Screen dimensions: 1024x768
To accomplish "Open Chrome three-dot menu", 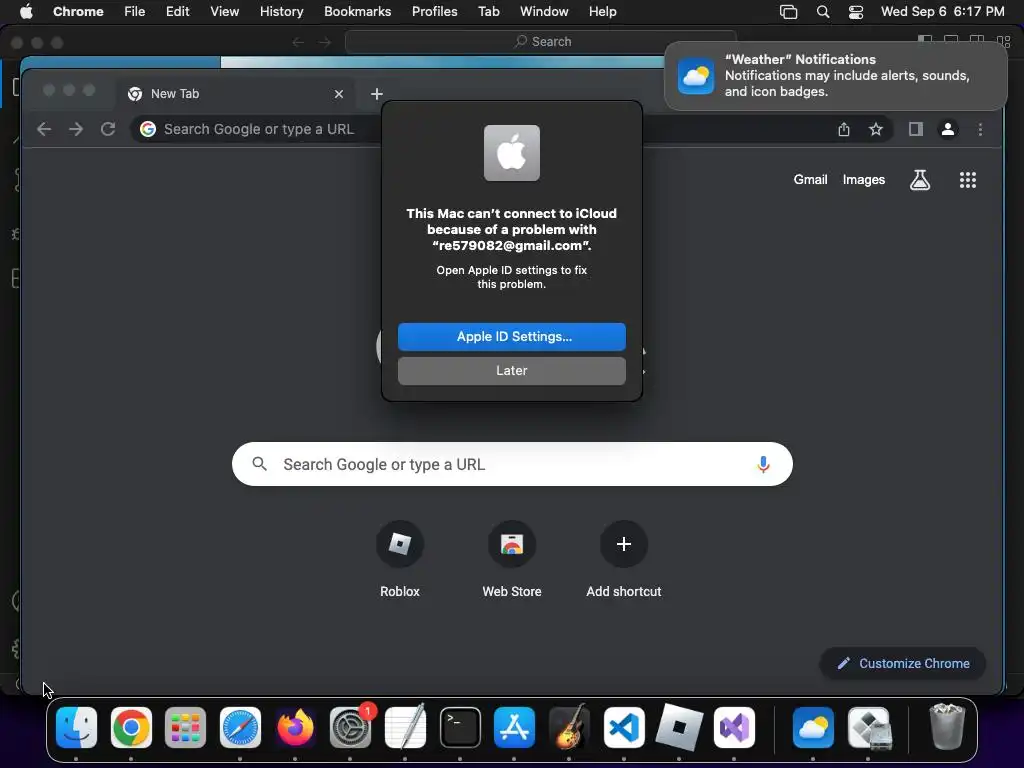I will [980, 129].
